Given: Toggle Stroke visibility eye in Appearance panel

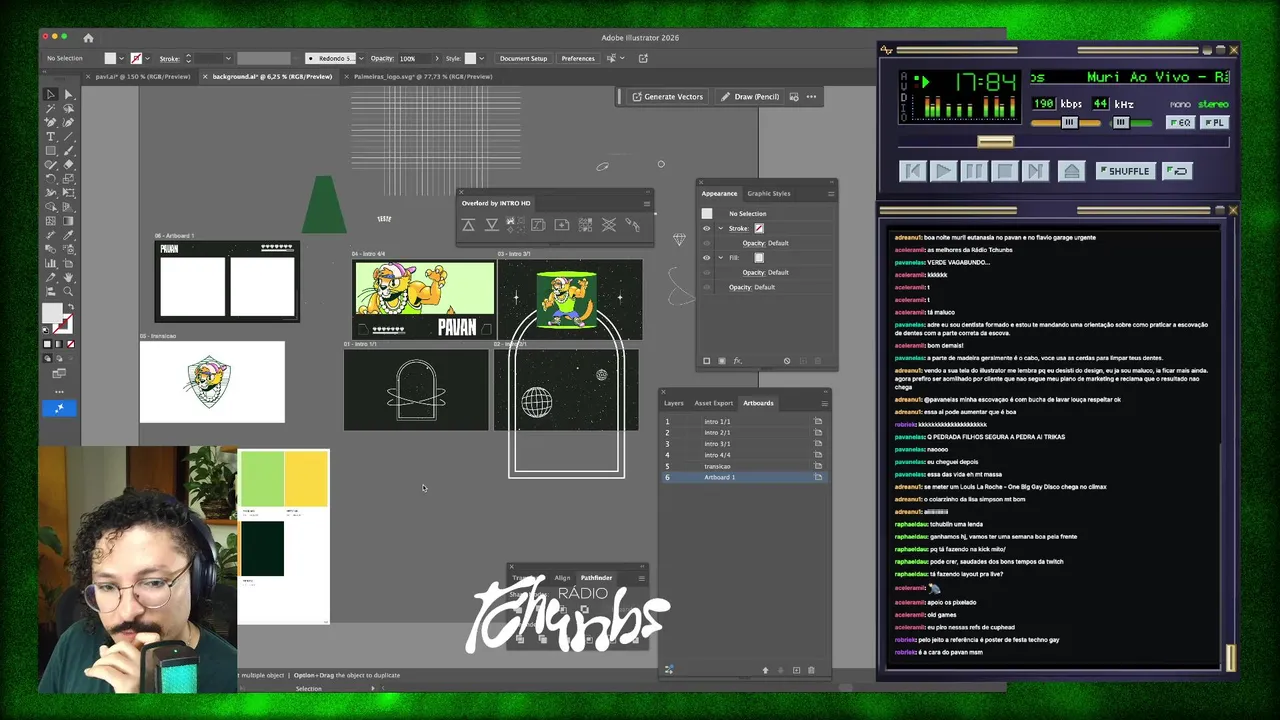Looking at the screenshot, I should tap(707, 228).
